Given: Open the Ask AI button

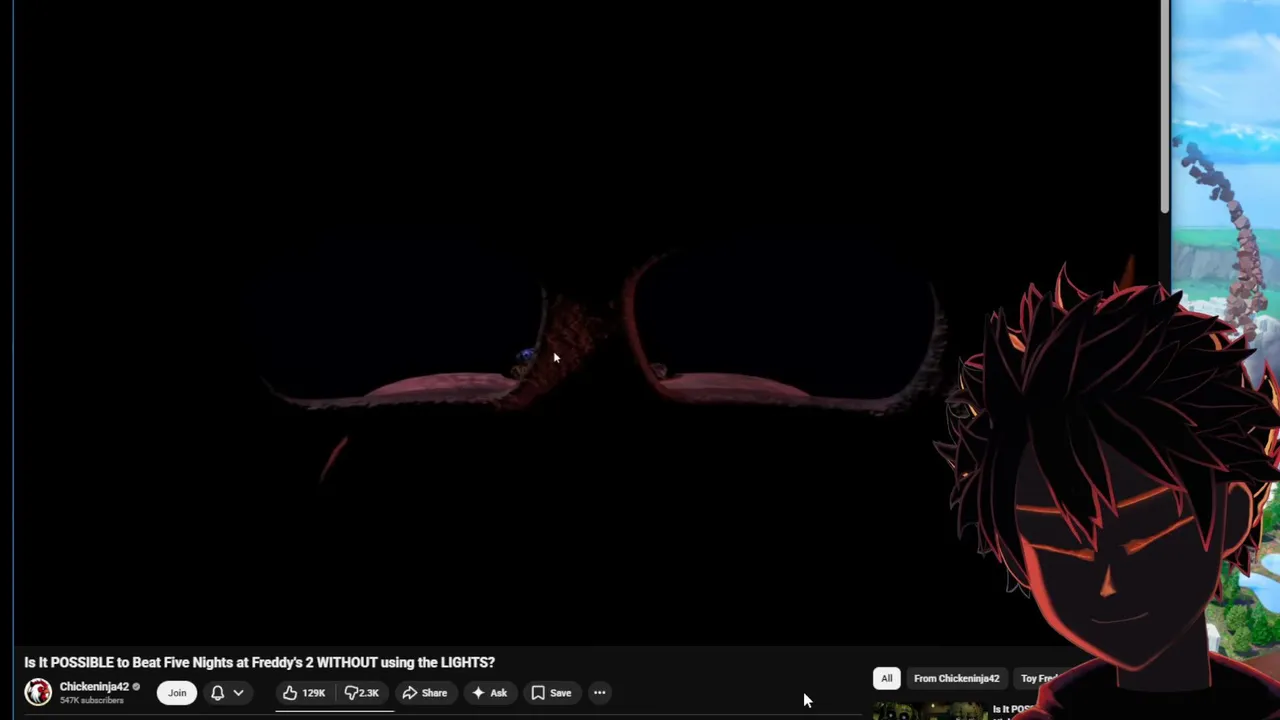Looking at the screenshot, I should coord(490,693).
